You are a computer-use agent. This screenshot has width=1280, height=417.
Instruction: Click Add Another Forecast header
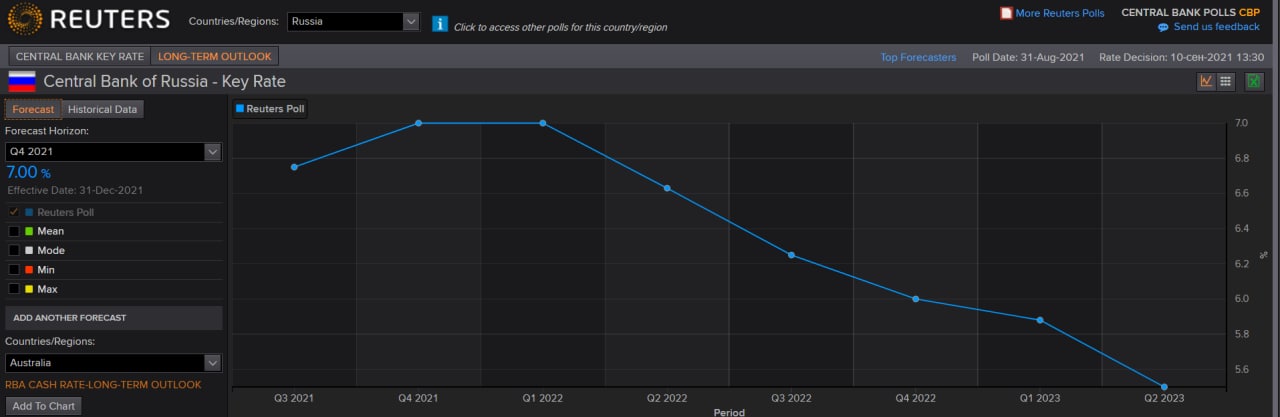pos(113,318)
